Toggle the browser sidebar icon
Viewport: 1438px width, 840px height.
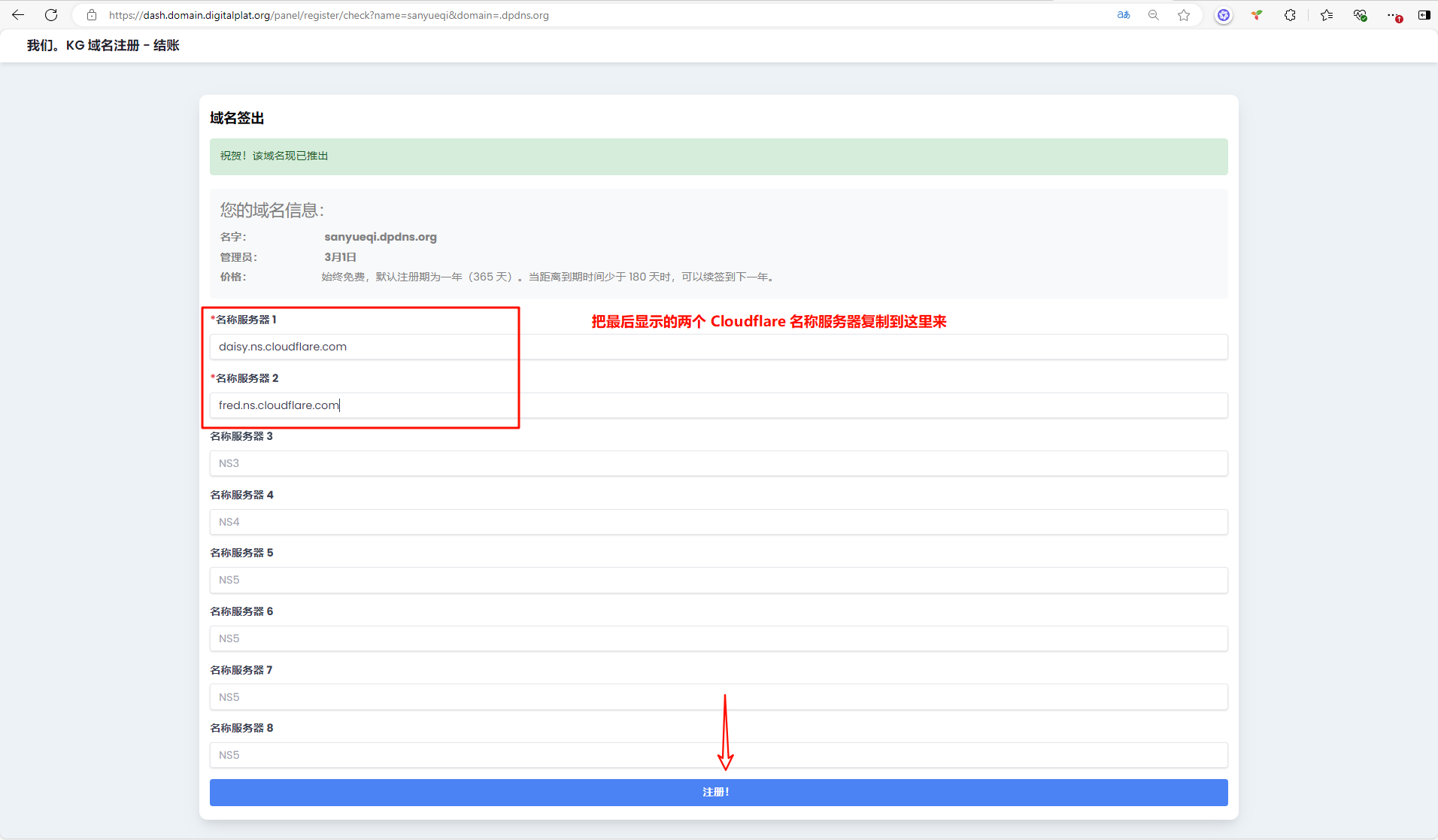click(1424, 15)
